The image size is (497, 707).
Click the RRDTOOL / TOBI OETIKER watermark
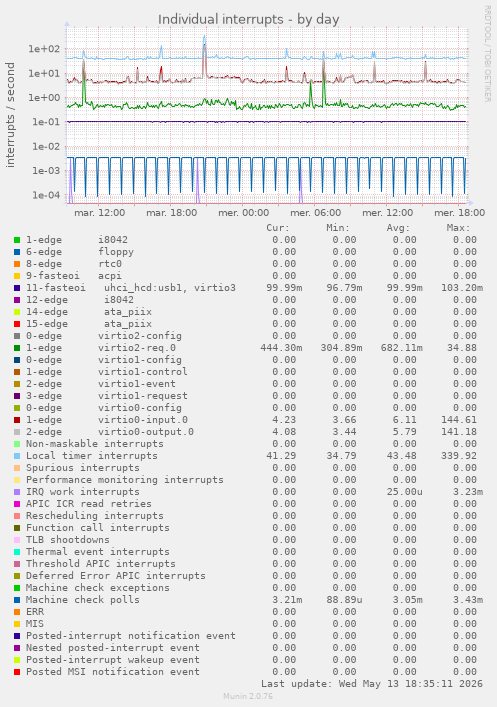(488, 53)
